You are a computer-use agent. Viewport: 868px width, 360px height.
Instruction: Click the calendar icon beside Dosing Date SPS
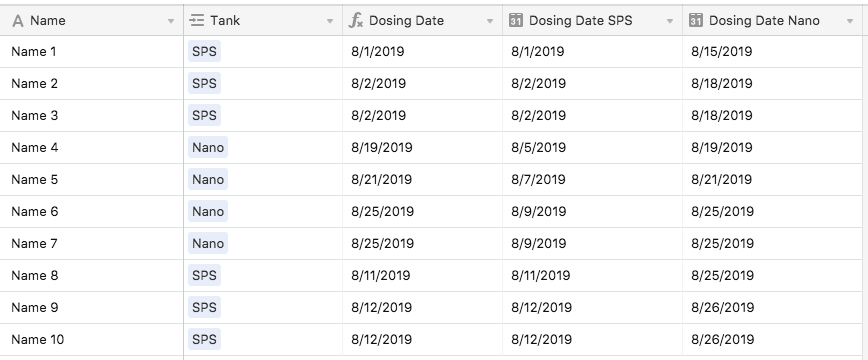coord(515,21)
